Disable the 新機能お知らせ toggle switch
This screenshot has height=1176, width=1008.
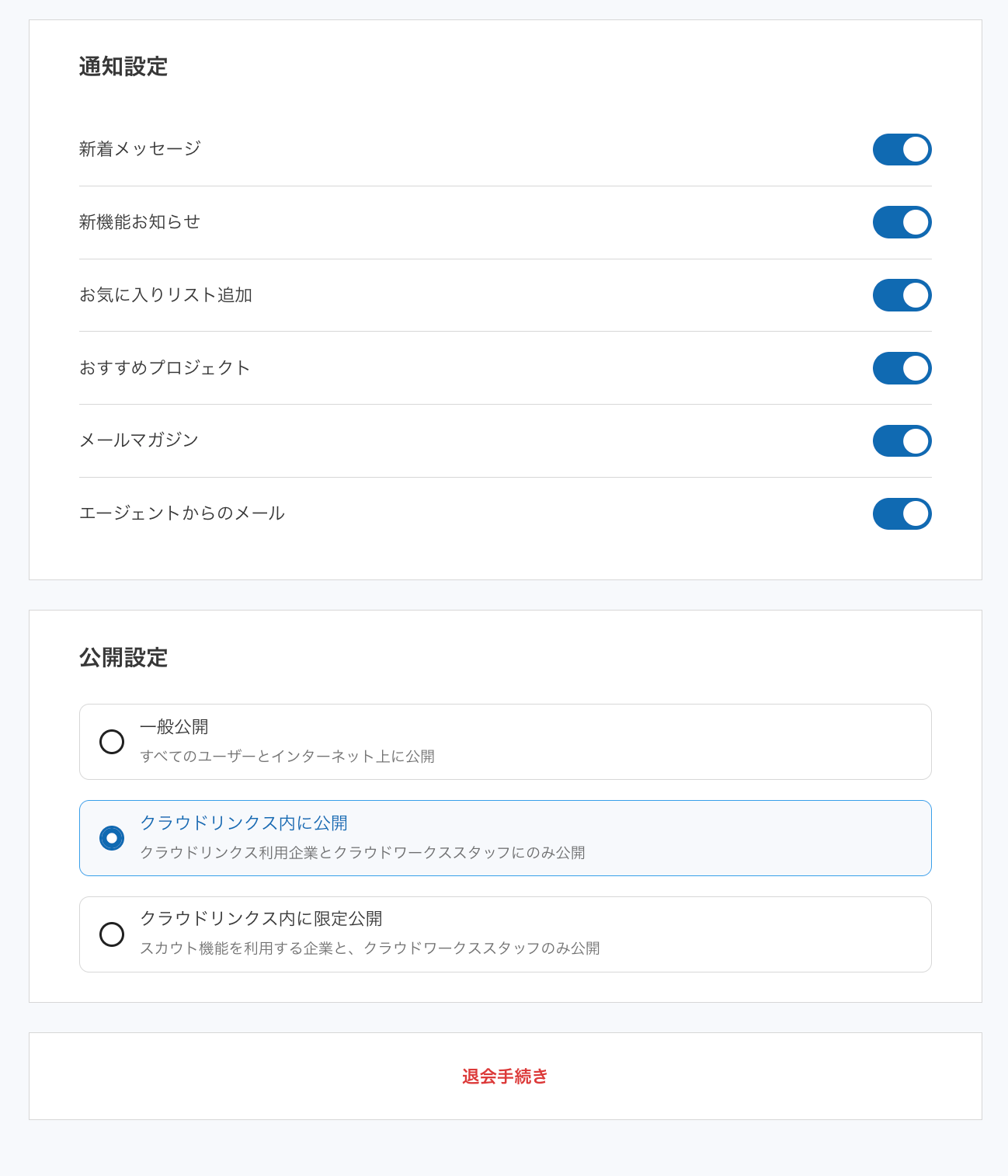(902, 222)
